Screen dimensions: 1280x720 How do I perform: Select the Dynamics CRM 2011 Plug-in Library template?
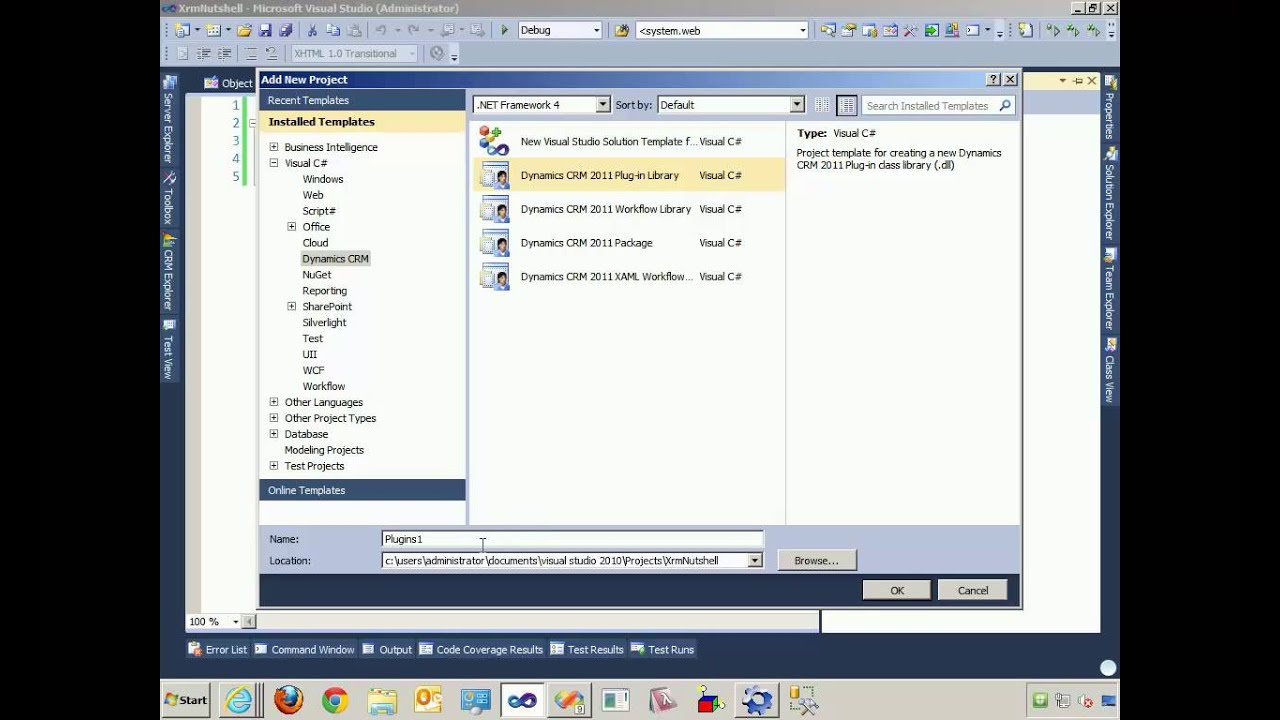coord(628,175)
